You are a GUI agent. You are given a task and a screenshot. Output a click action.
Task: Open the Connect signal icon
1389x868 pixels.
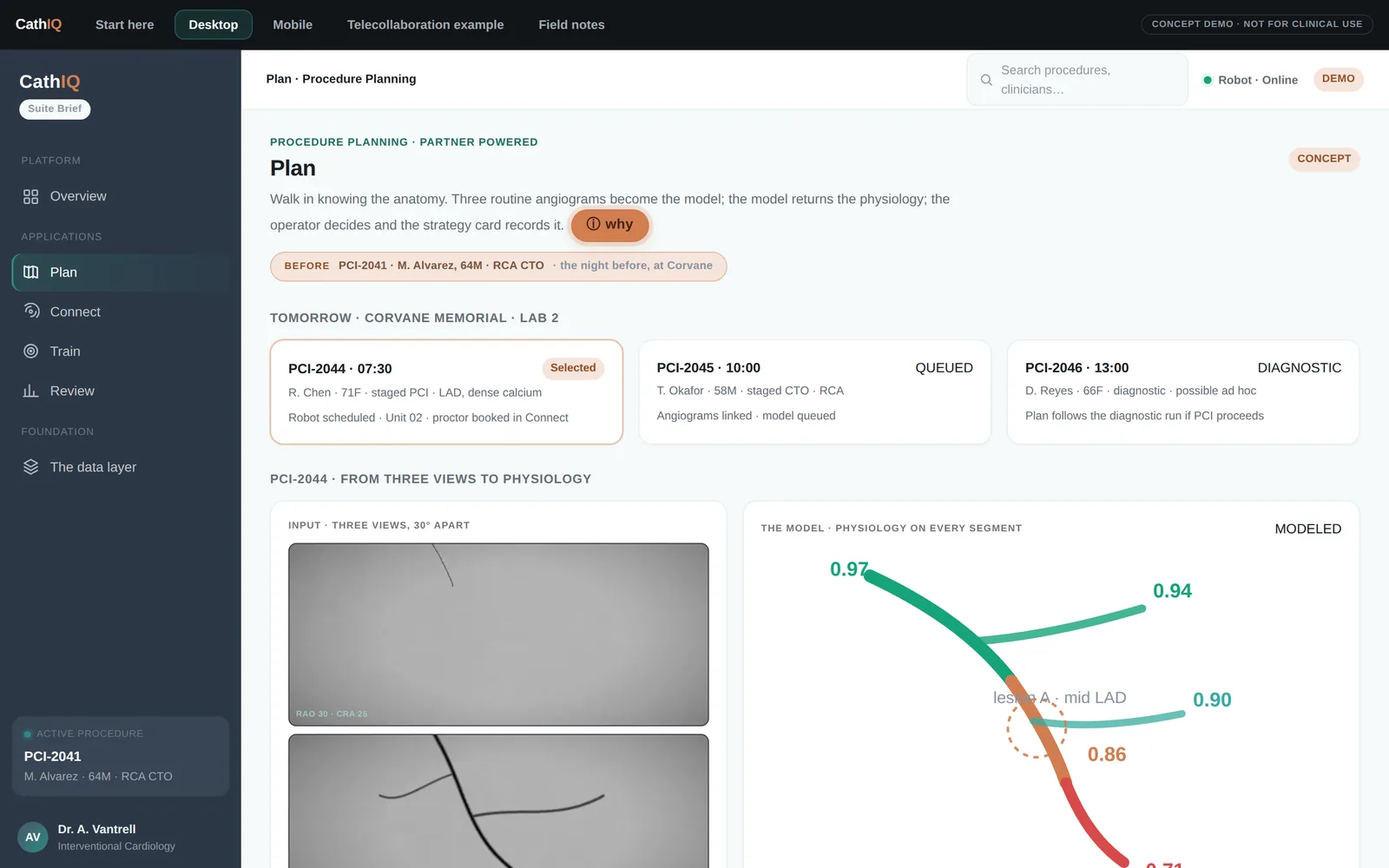click(x=30, y=312)
